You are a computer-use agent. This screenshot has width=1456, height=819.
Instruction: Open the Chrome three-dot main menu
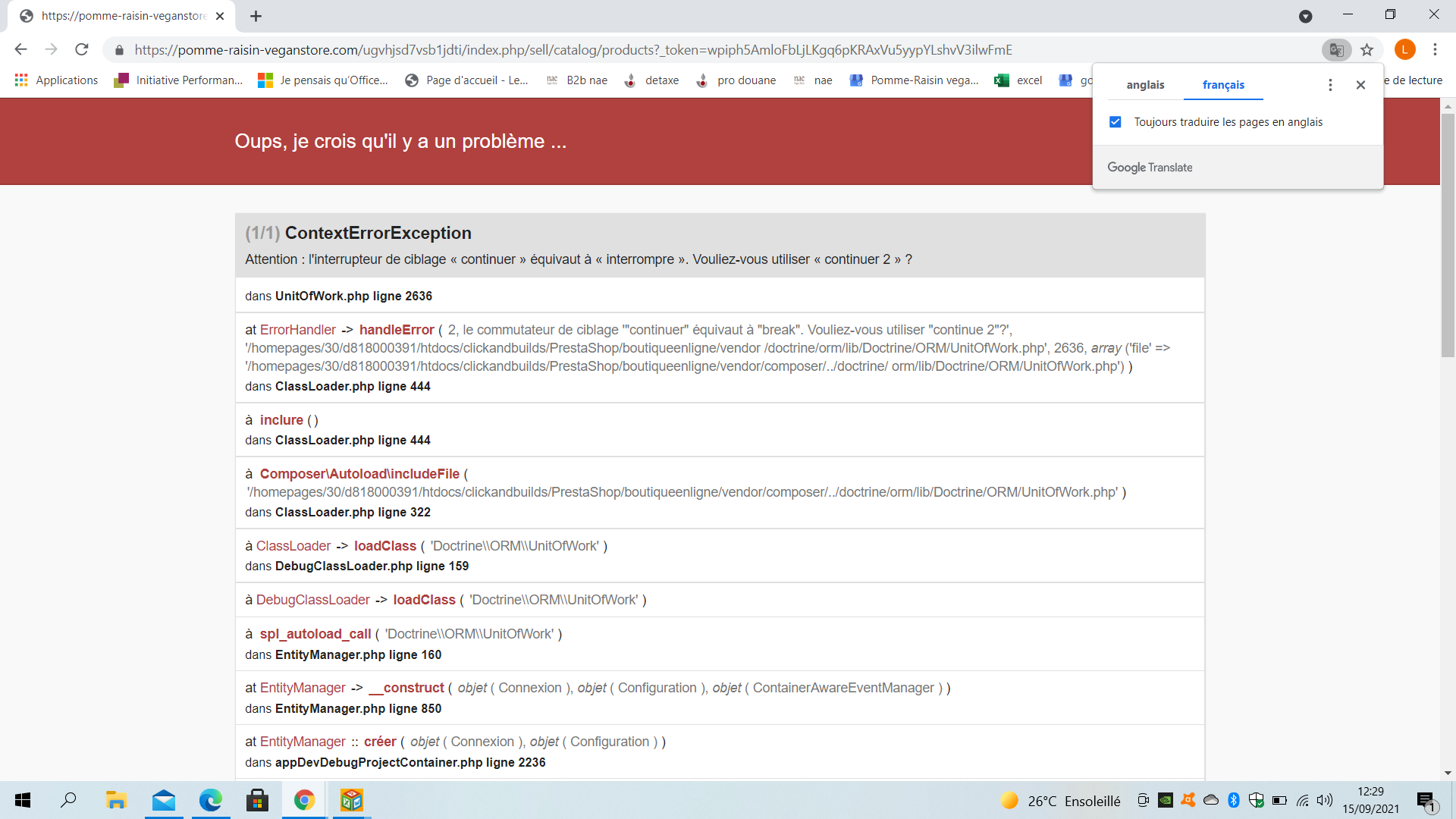point(1435,50)
